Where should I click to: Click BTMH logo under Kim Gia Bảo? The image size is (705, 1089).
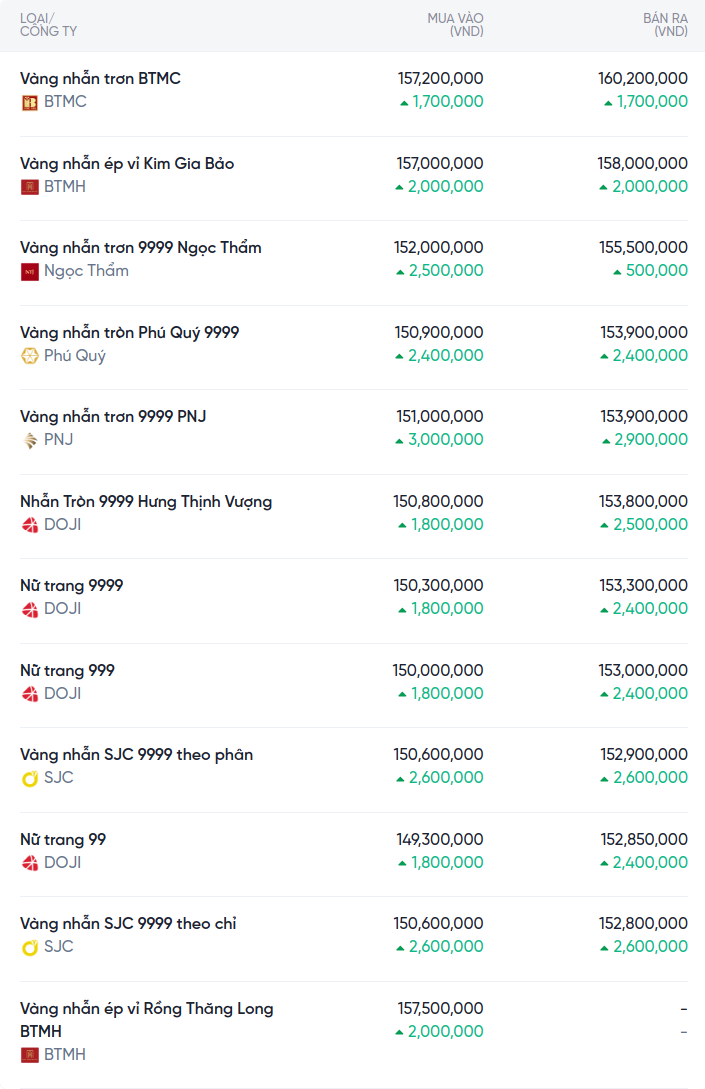point(30,187)
